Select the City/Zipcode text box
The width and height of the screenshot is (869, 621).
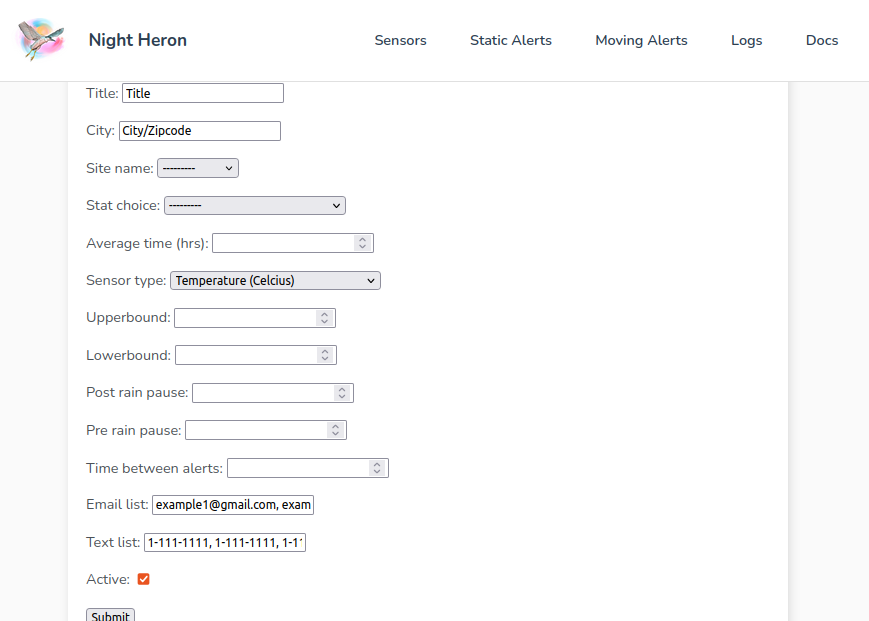click(199, 130)
